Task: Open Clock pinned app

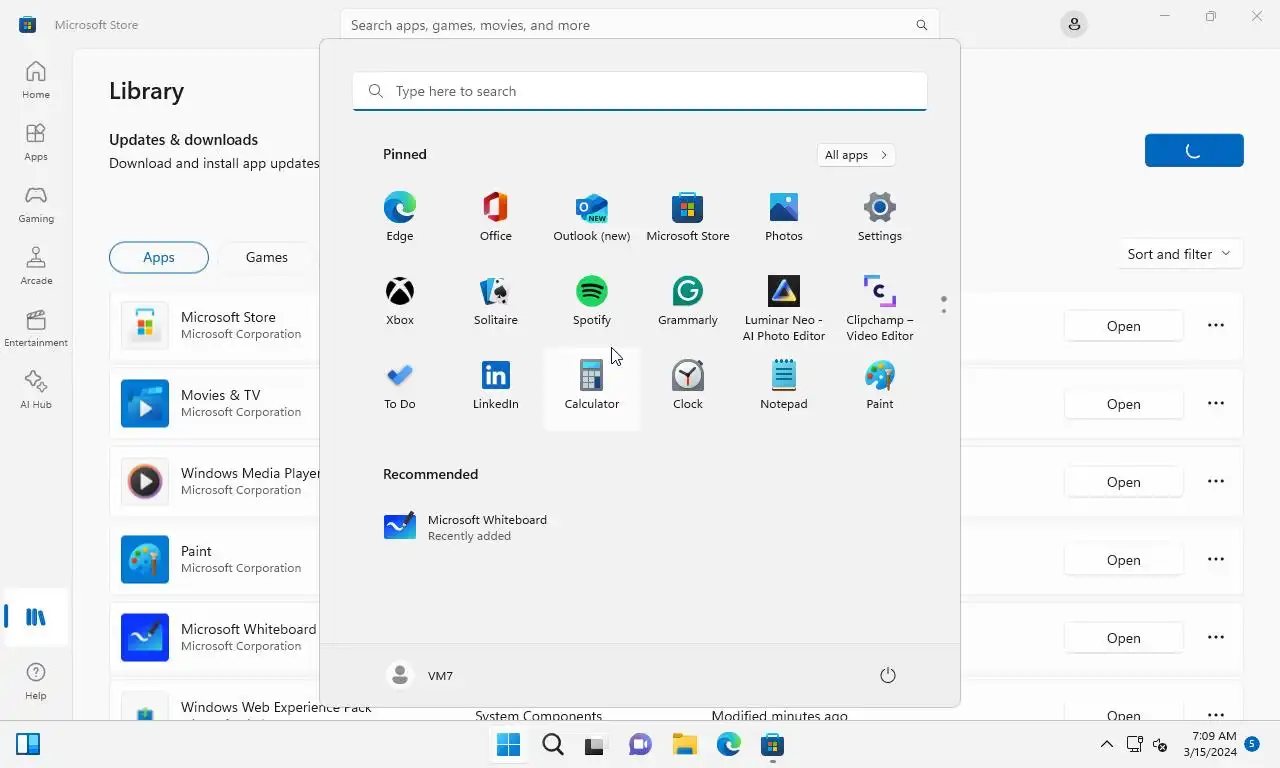Action: coord(688,386)
